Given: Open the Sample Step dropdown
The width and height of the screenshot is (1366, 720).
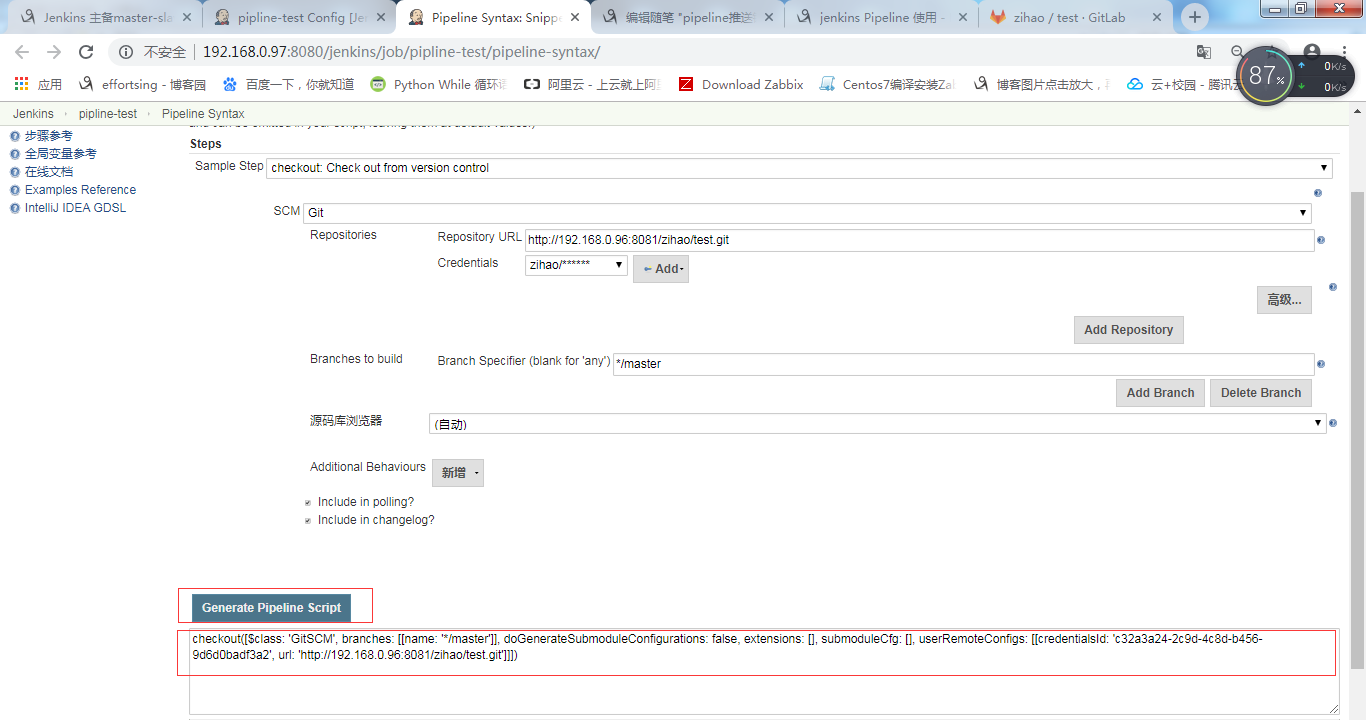Looking at the screenshot, I should [x=800, y=168].
